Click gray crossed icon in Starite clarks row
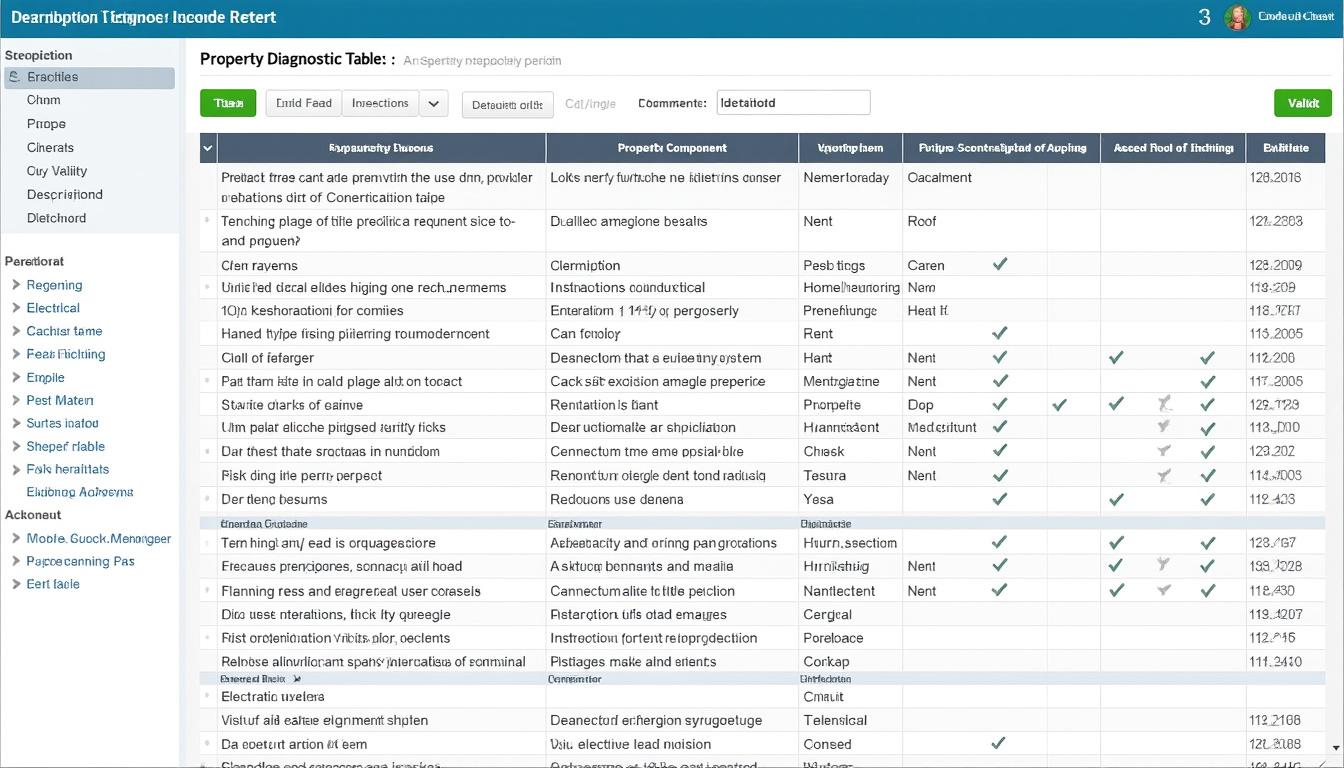Viewport: 1344px width, 768px height. [x=1163, y=404]
